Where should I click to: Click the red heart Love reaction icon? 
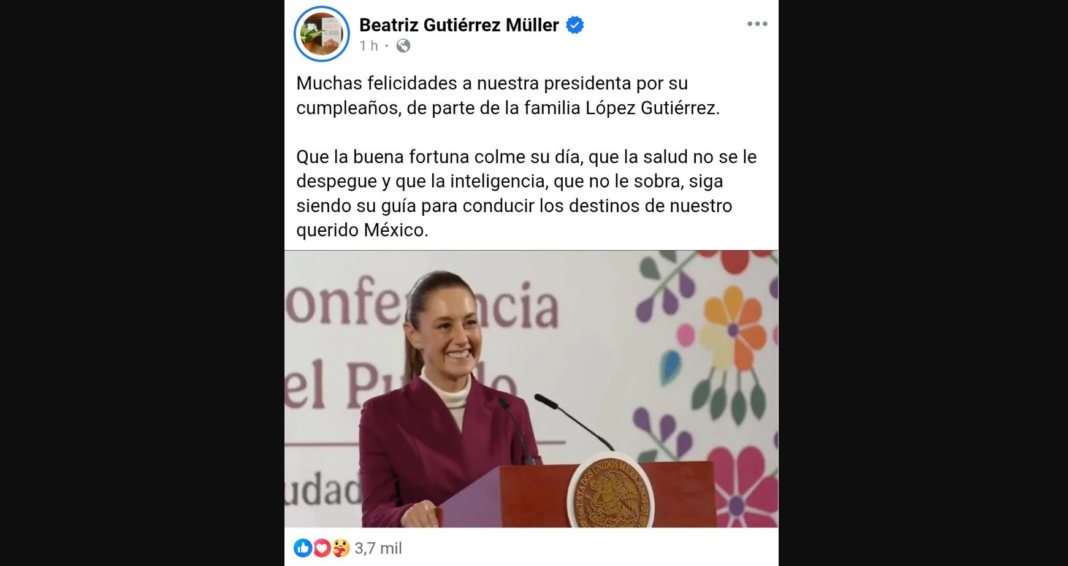pos(321,548)
